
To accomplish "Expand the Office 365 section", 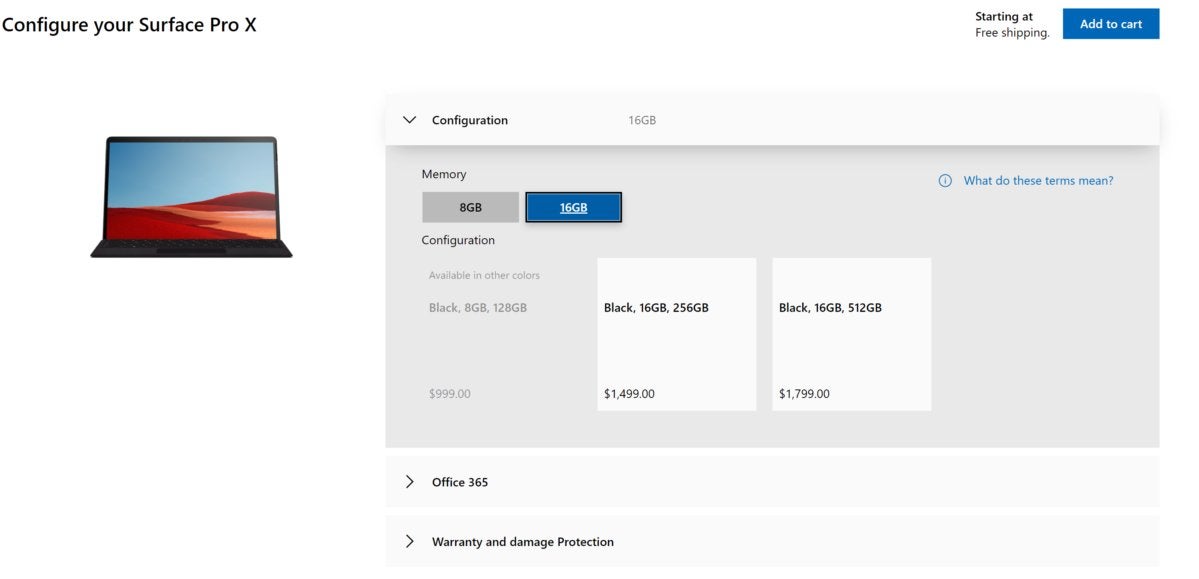I will pyautogui.click(x=772, y=482).
